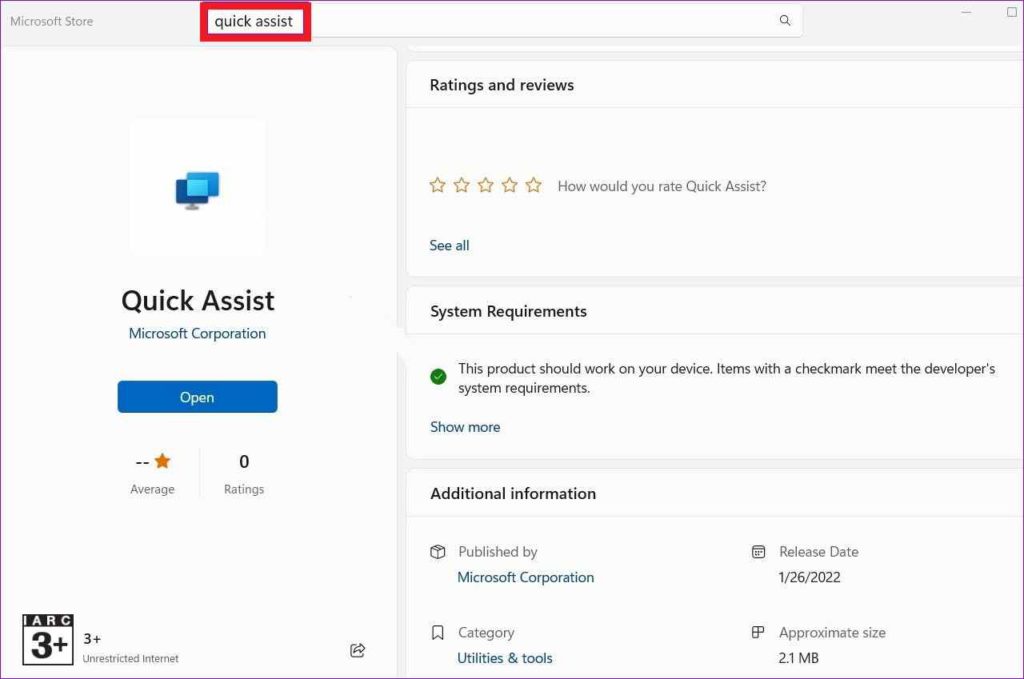Click the Quick Assist app logo
The height and width of the screenshot is (679, 1024).
pos(197,189)
